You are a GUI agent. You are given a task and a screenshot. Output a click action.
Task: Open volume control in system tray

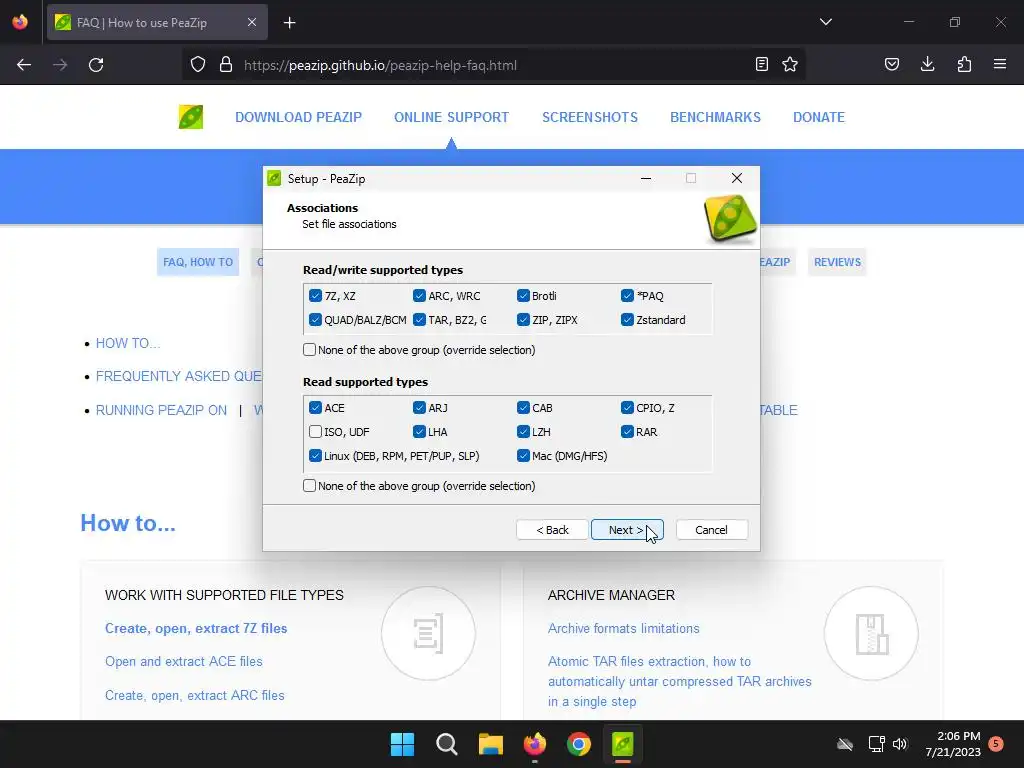pyautogui.click(x=900, y=744)
